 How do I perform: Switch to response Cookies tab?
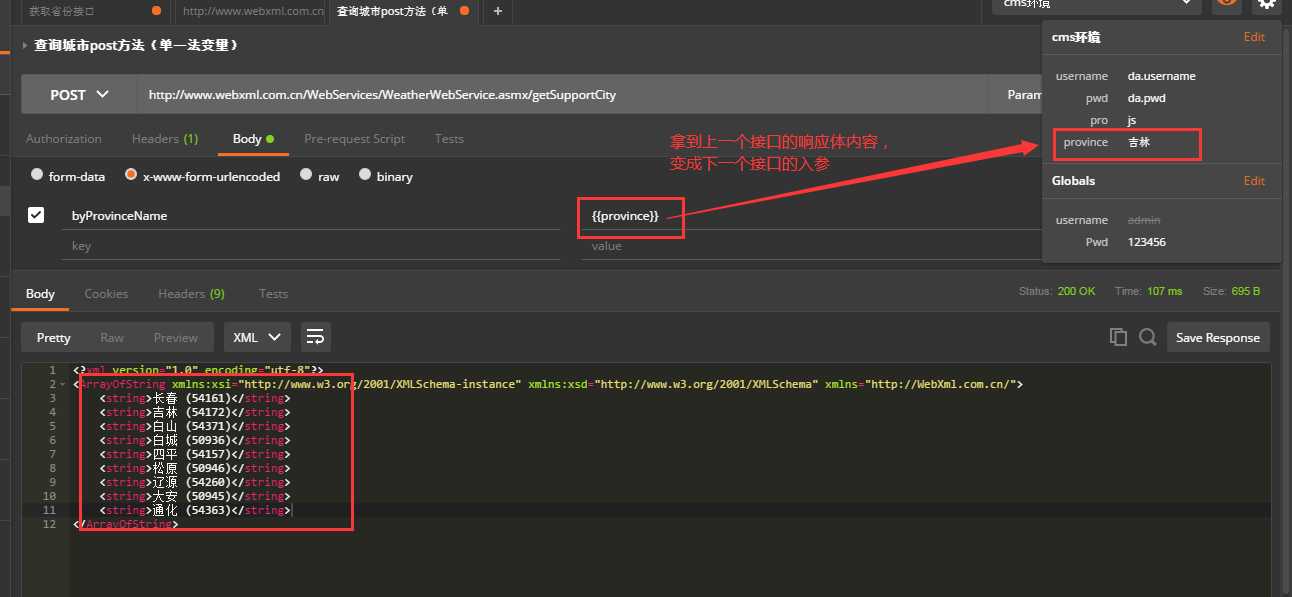click(106, 294)
